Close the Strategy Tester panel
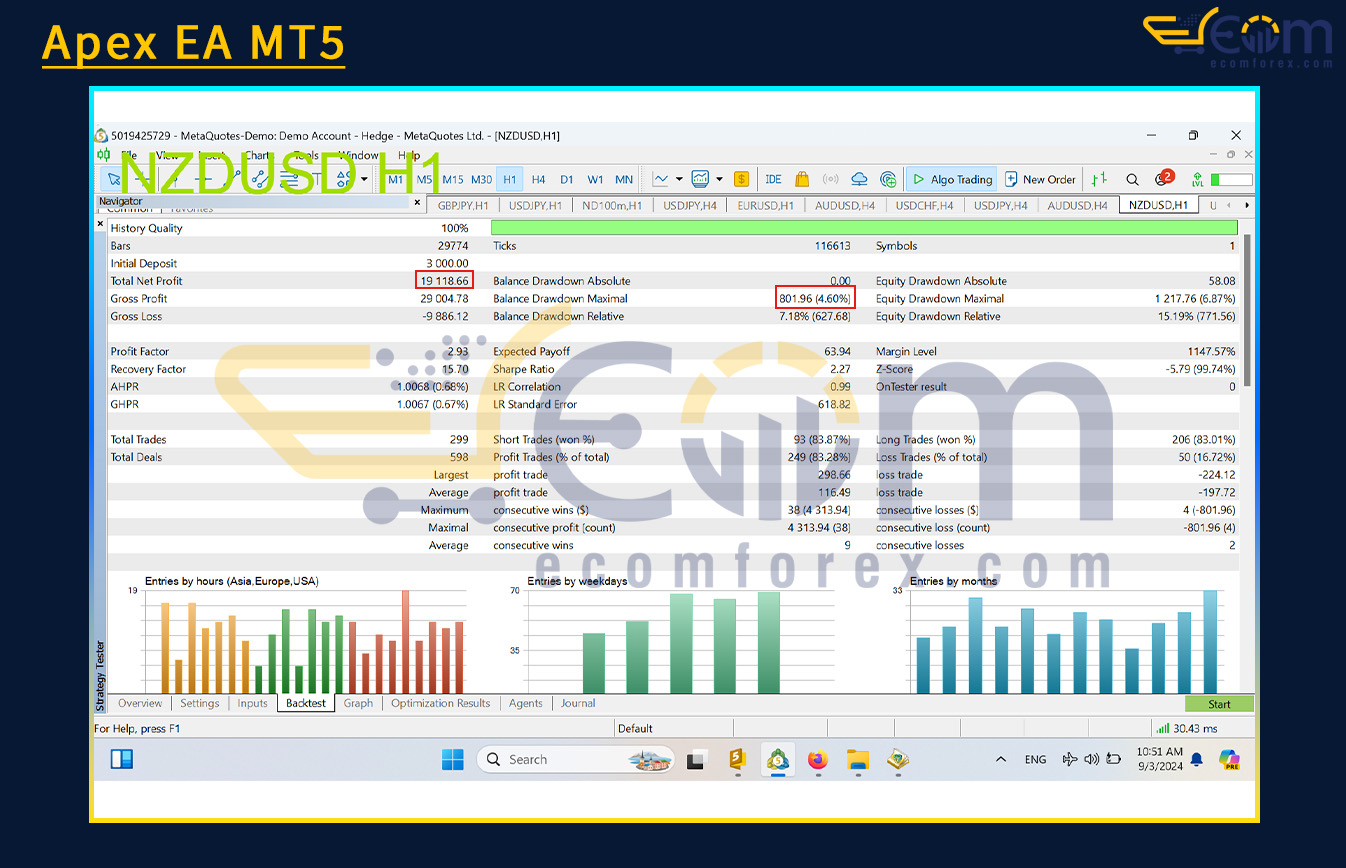1346x868 pixels. pyautogui.click(x=100, y=225)
